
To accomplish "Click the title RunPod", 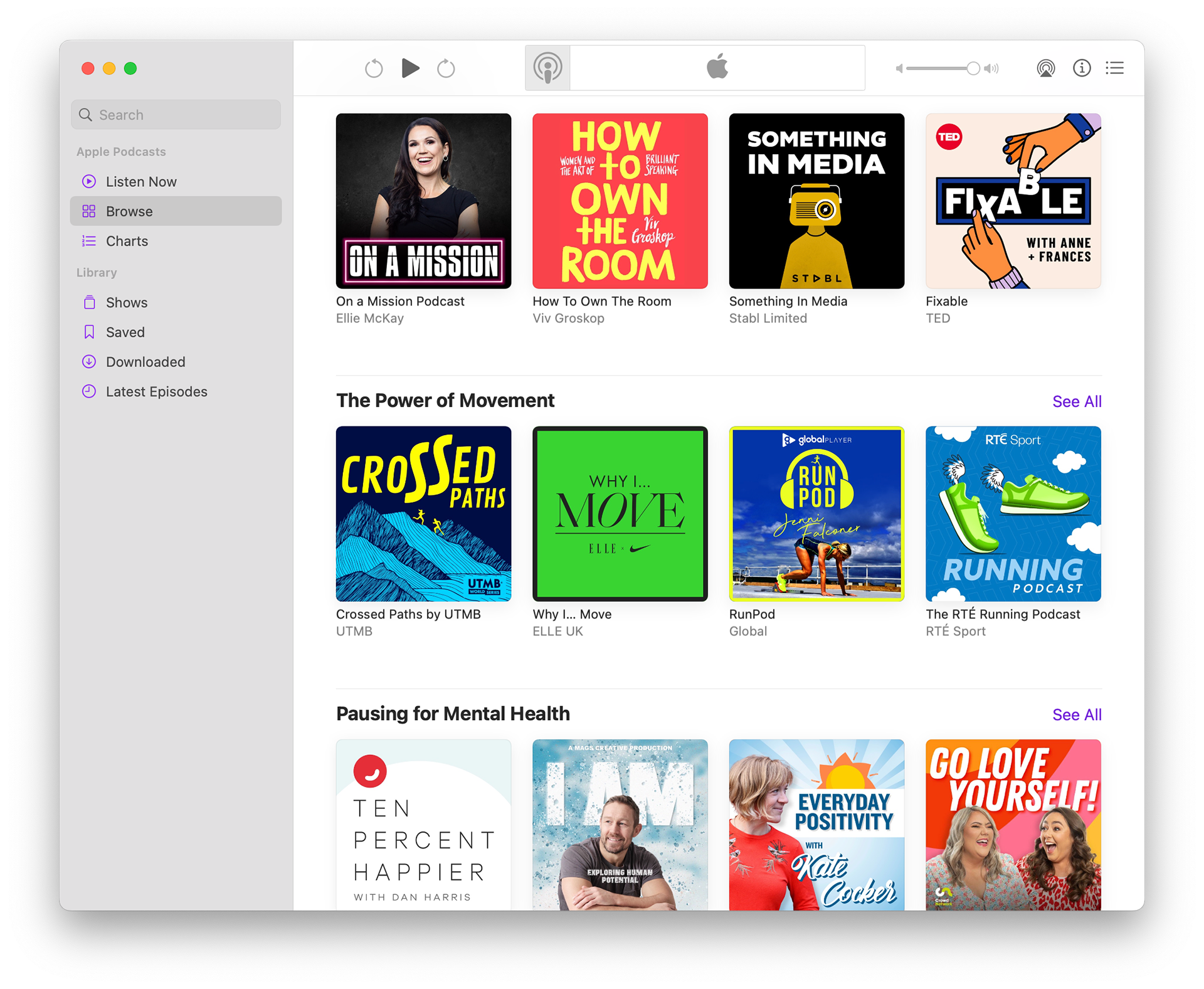I will pos(752,614).
